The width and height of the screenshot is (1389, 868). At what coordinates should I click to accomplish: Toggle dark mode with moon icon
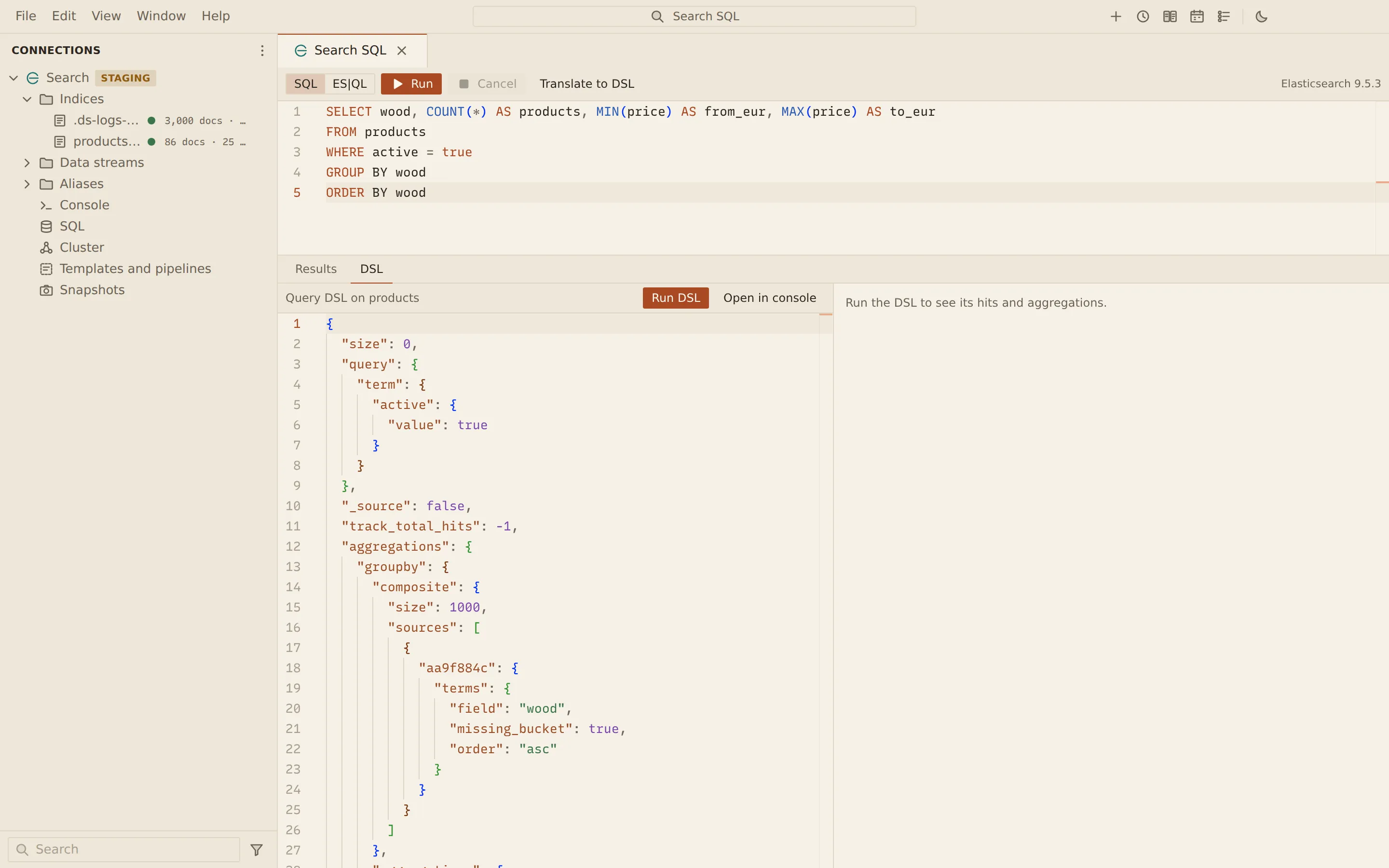1261,17
